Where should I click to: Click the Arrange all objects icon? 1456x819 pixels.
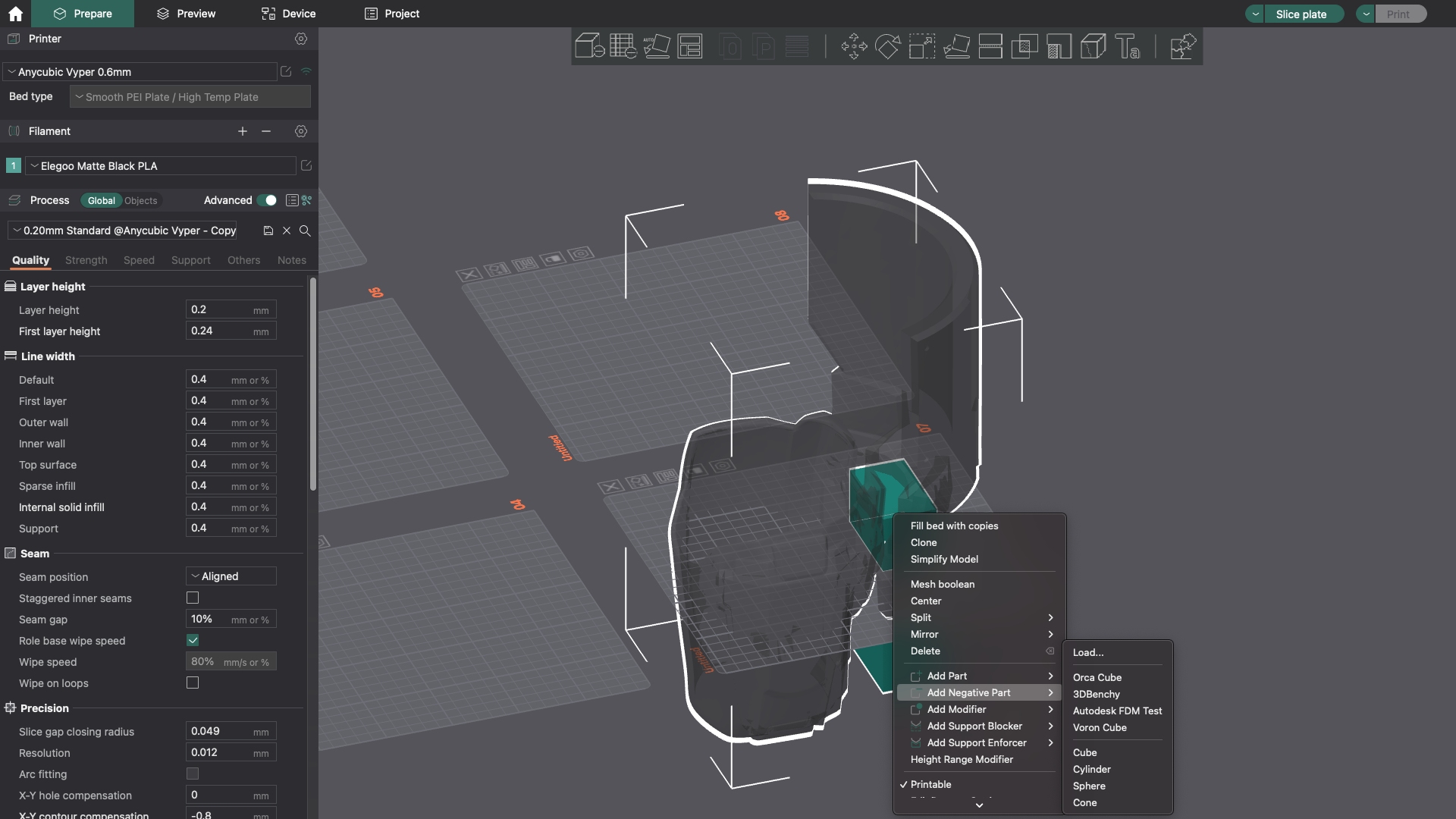click(x=690, y=46)
